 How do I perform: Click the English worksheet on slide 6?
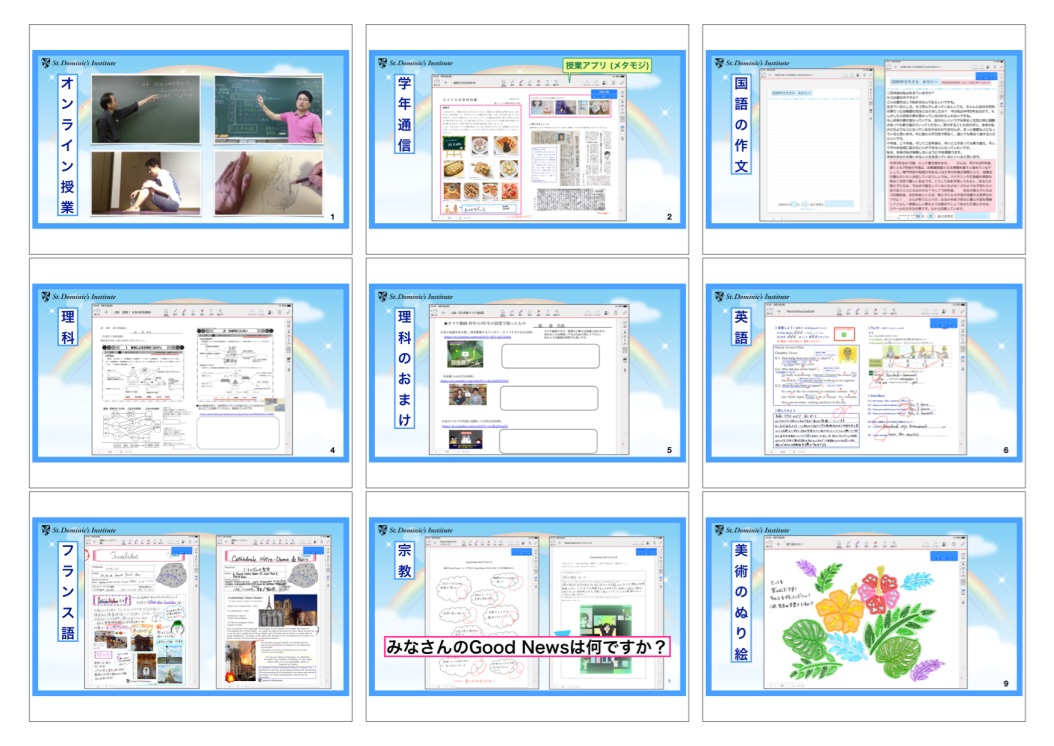click(x=866, y=379)
